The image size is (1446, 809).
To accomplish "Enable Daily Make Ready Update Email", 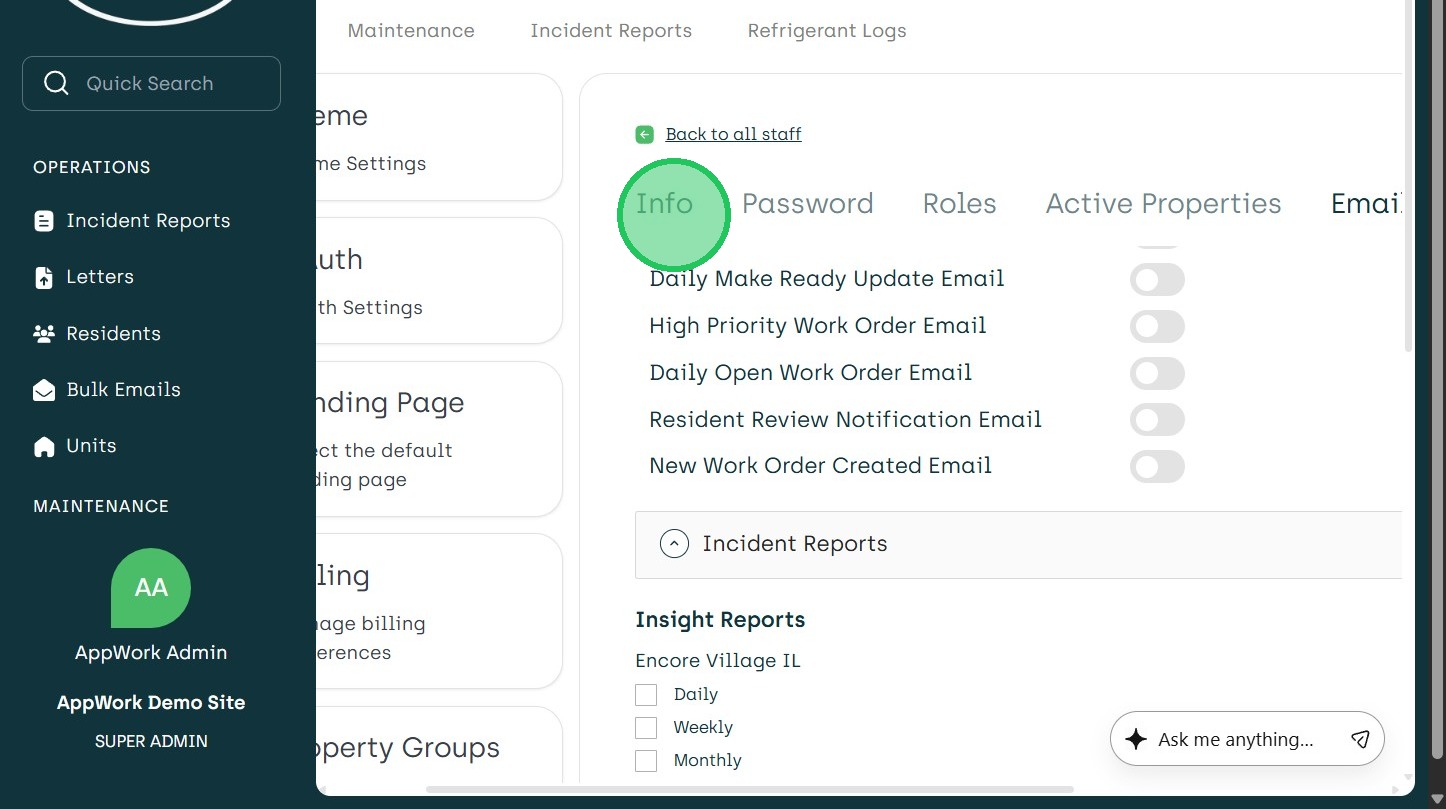I will 1157,280.
